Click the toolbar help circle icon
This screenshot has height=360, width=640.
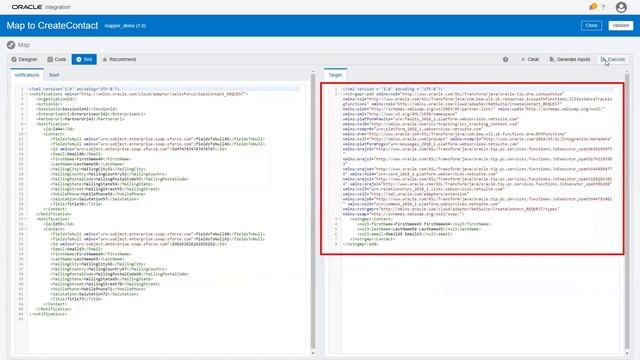(505, 60)
